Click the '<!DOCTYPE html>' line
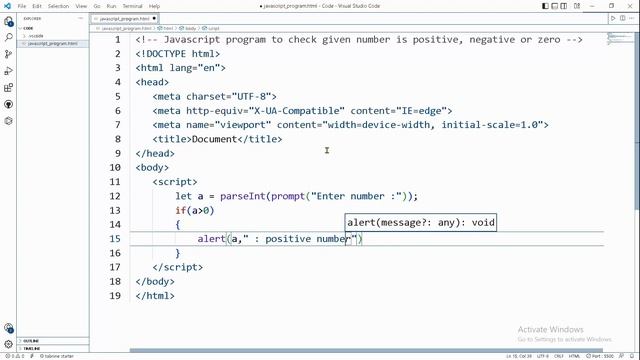The width and height of the screenshot is (640, 360). pos(178,54)
